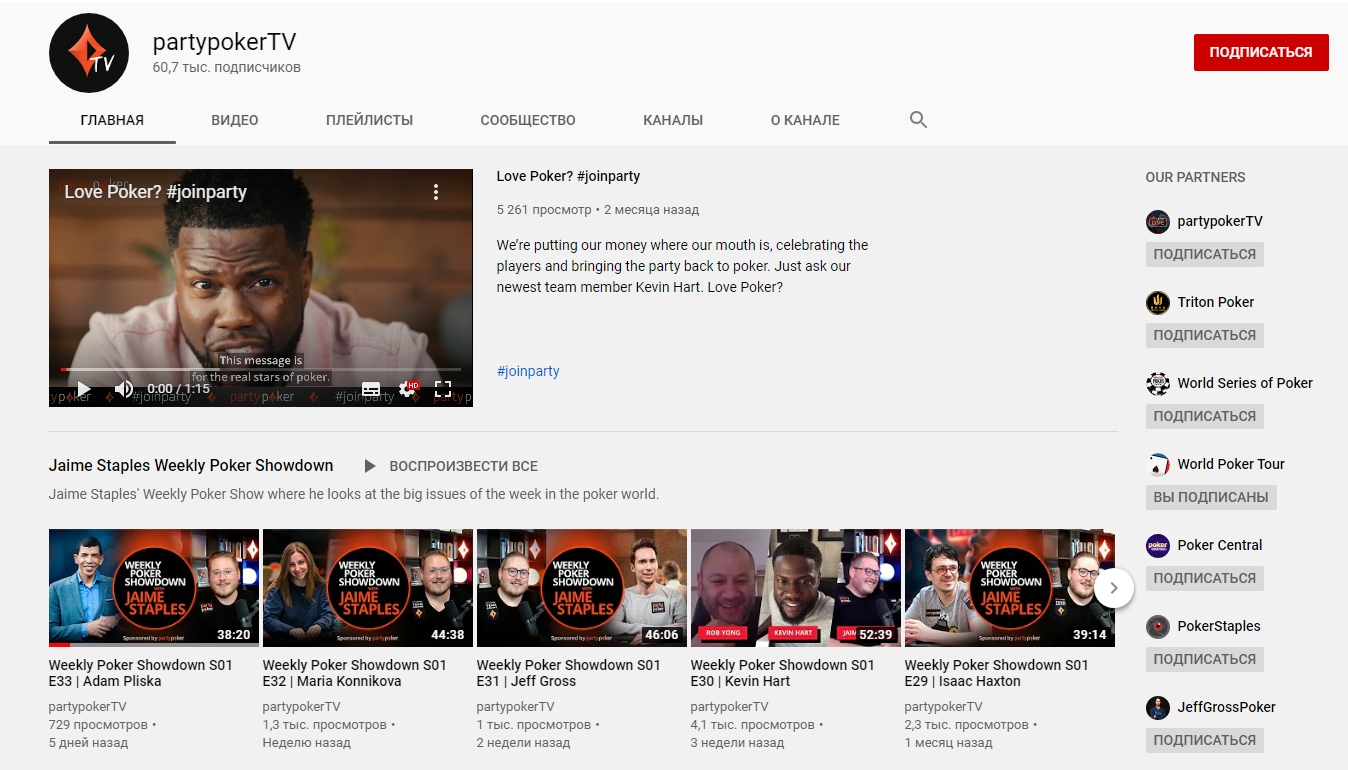This screenshot has height=770, width=1348.
Task: Open the КАНАЛЫ tab
Action: click(673, 120)
